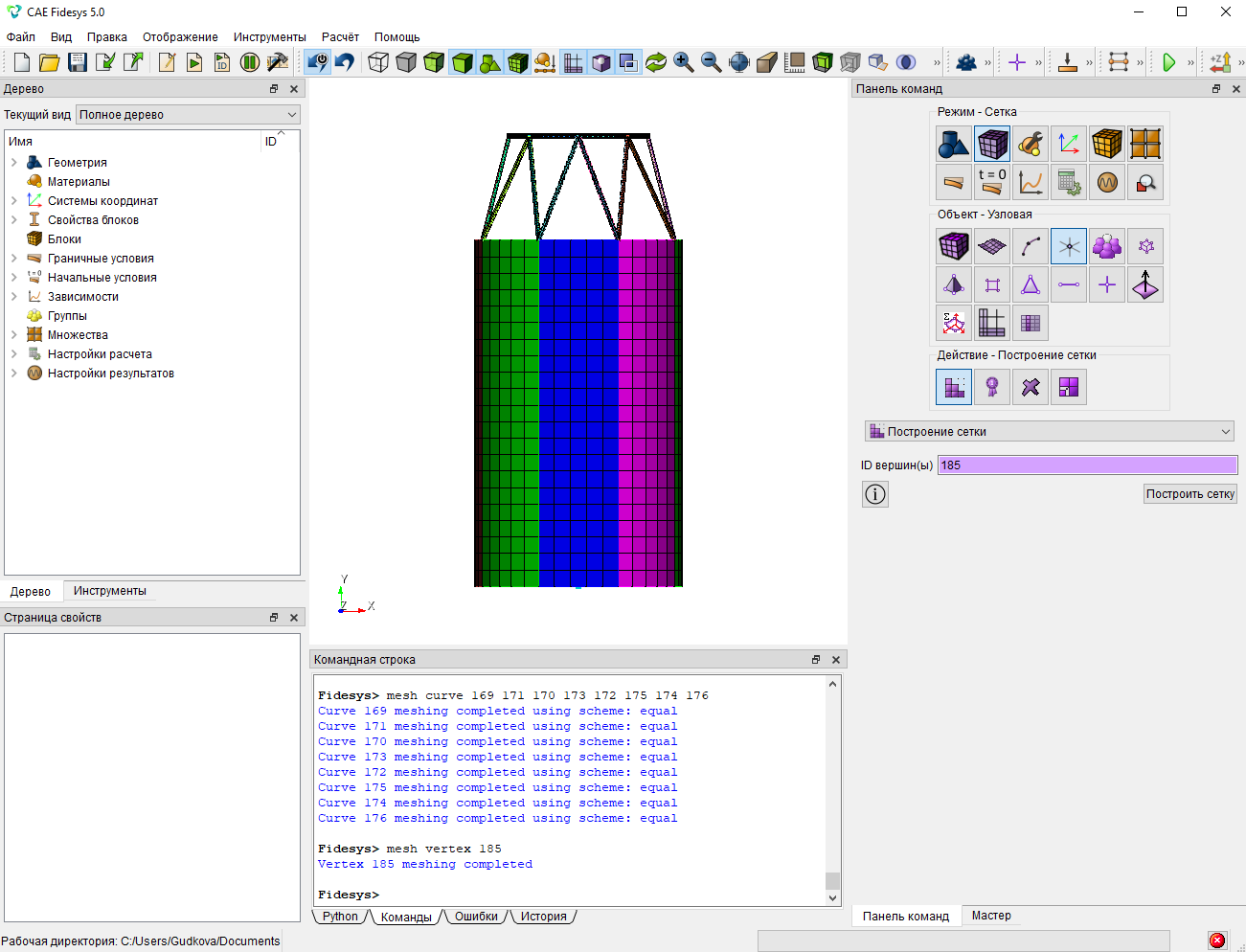This screenshot has height=952, width=1246.
Task: Select the curve mesh object icon
Action: [x=1031, y=246]
